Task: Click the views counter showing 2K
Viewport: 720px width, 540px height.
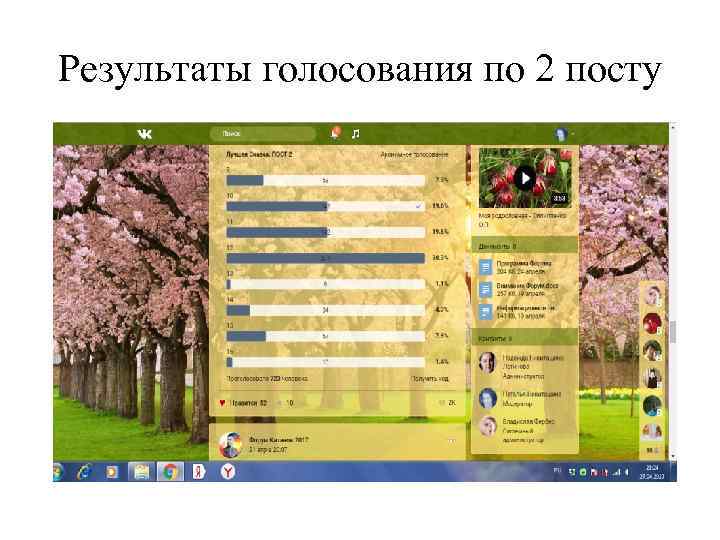Action: [x=447, y=403]
